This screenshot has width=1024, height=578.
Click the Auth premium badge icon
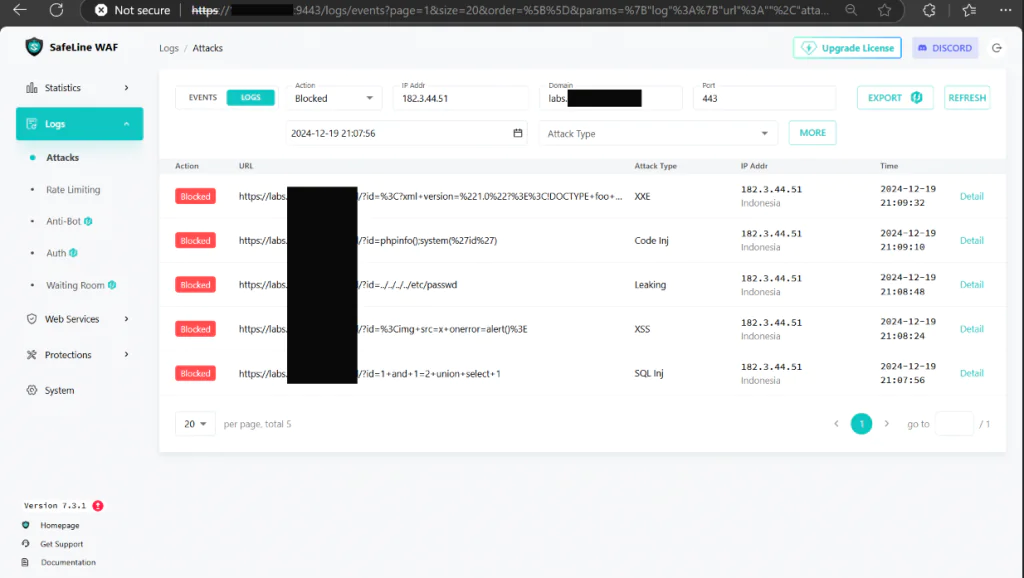pyautogui.click(x=73, y=253)
